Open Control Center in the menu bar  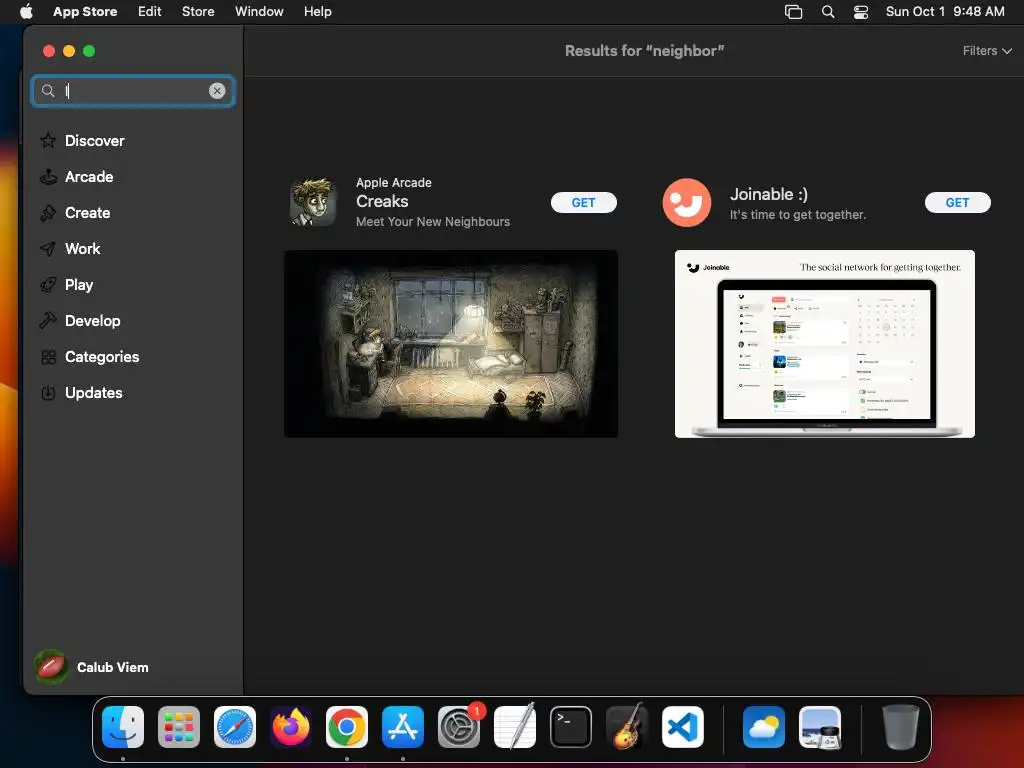861,12
